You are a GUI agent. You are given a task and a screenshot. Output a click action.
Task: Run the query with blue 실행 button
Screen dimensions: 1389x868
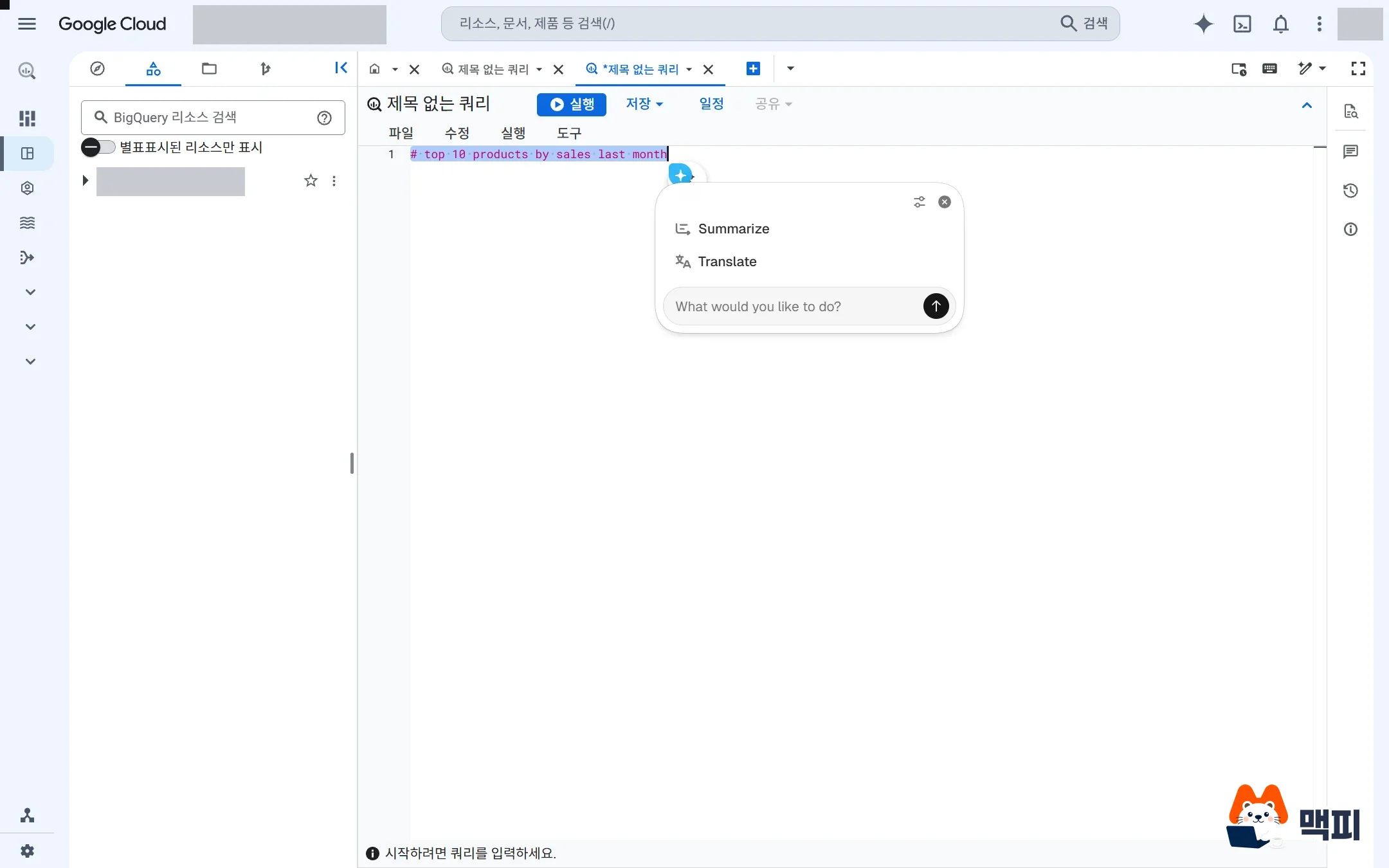572,104
